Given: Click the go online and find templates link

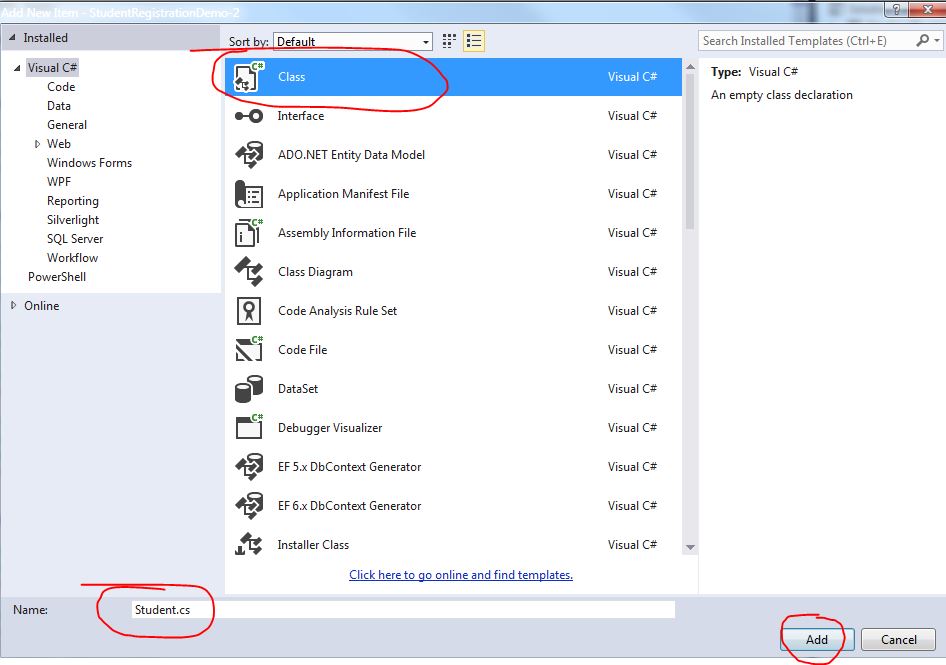Looking at the screenshot, I should point(461,575).
